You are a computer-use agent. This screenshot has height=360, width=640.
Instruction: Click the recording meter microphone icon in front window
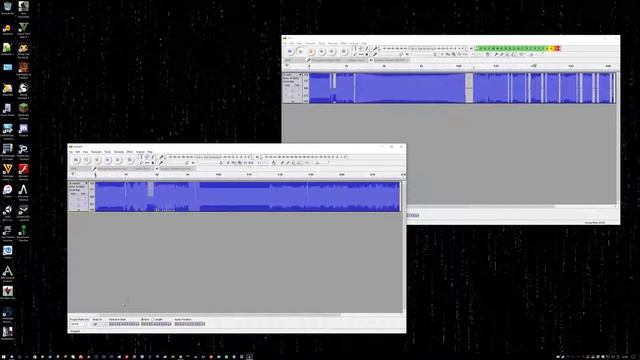[x=161, y=157]
